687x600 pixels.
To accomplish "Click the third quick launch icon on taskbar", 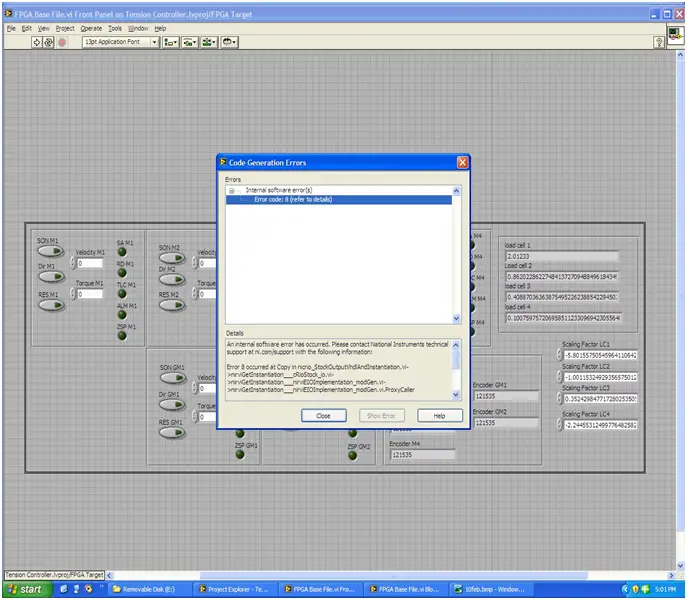I will pos(89,589).
